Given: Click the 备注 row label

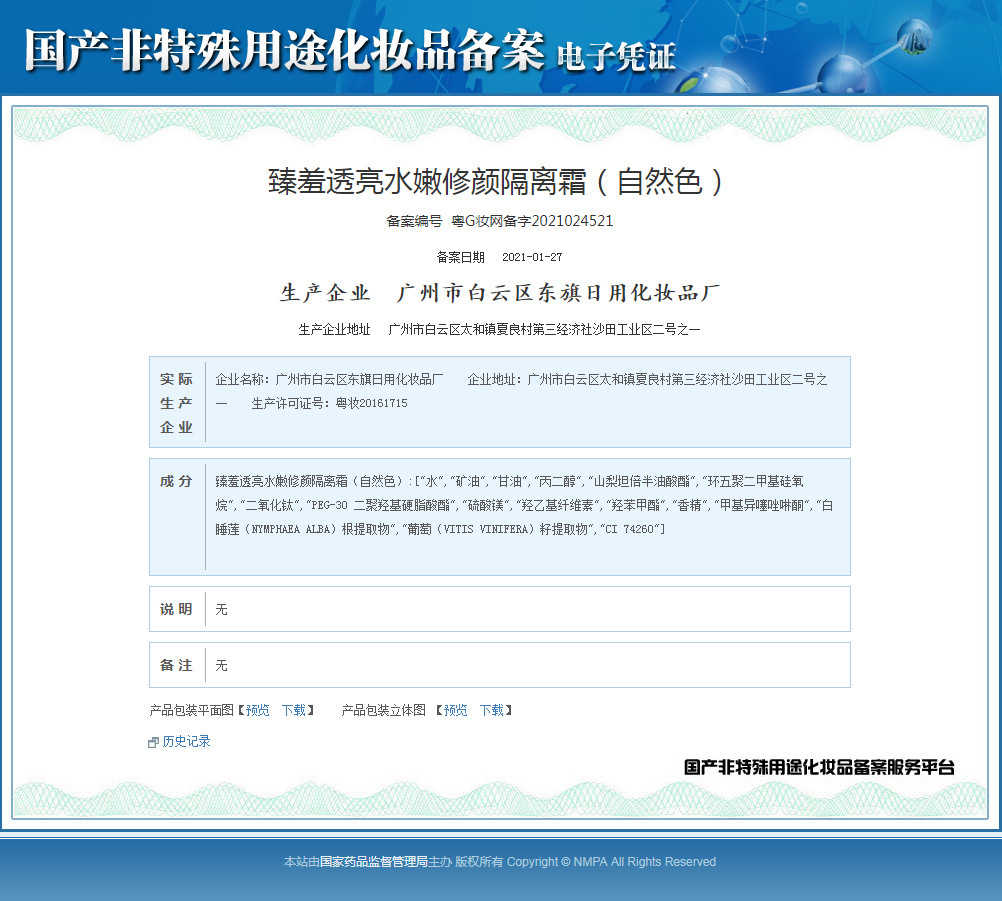Looking at the screenshot, I should pos(176,665).
